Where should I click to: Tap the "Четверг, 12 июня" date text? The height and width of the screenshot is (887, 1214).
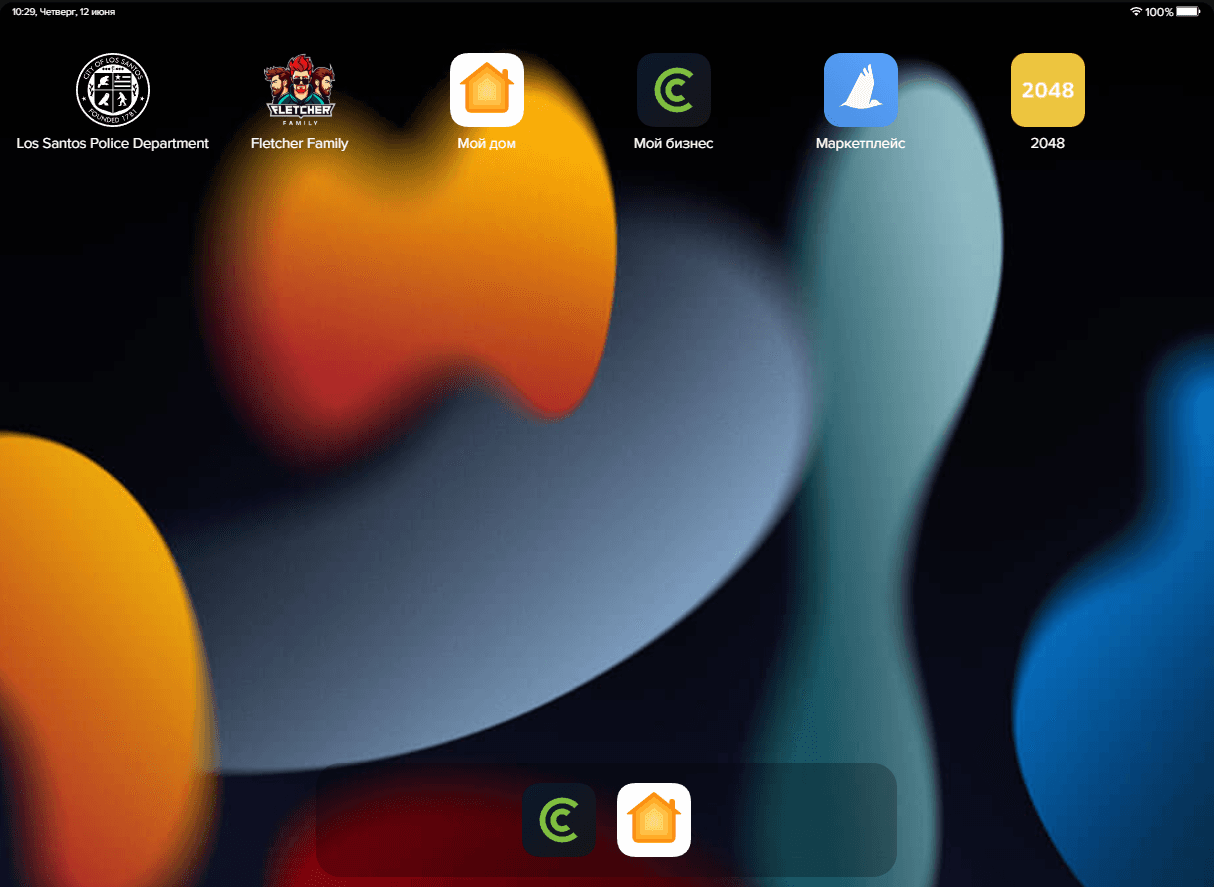[x=77, y=12]
